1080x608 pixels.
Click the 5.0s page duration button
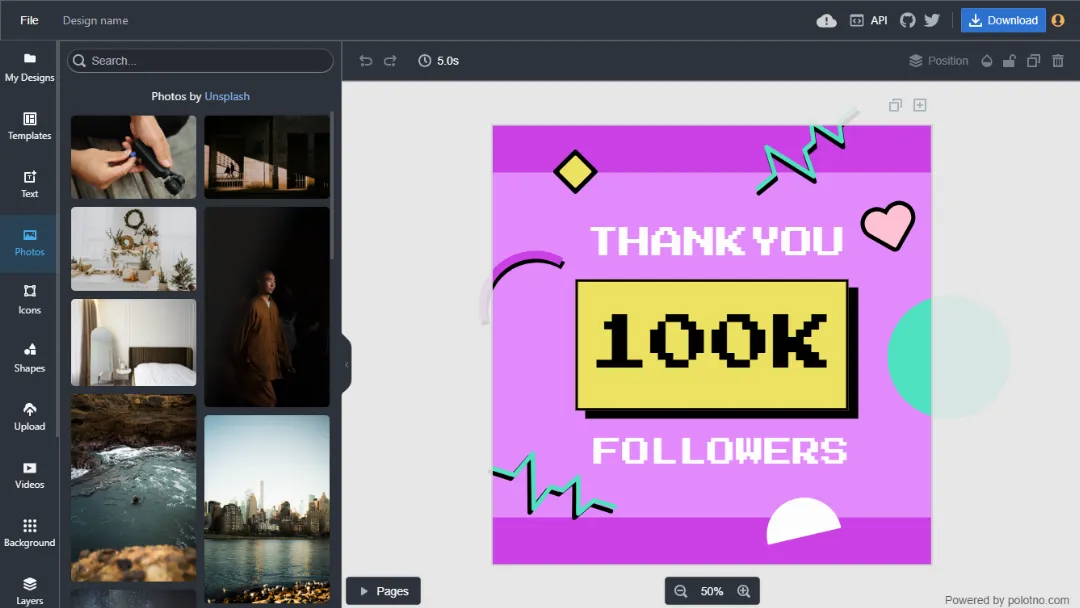pos(439,61)
